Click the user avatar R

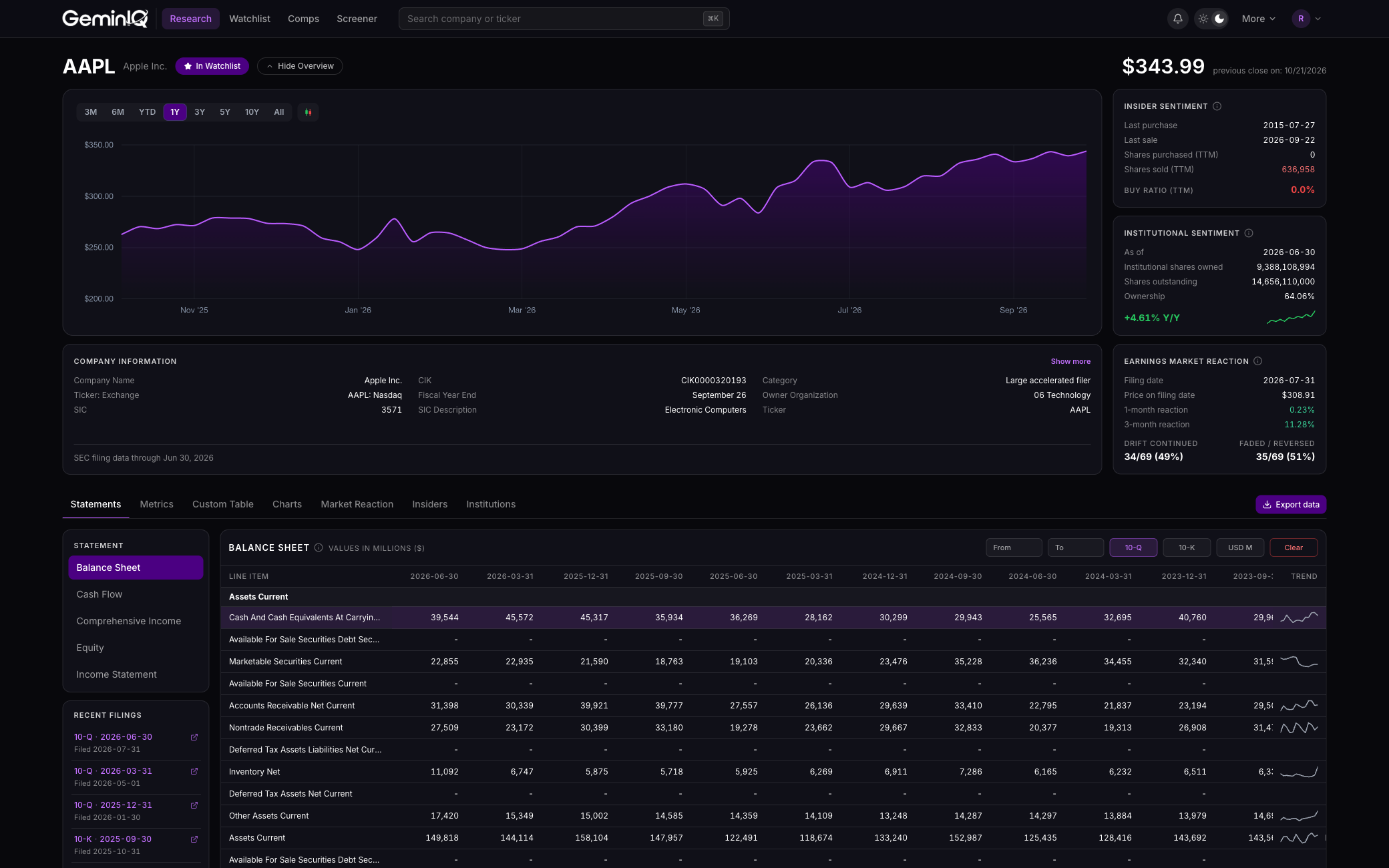(1301, 19)
